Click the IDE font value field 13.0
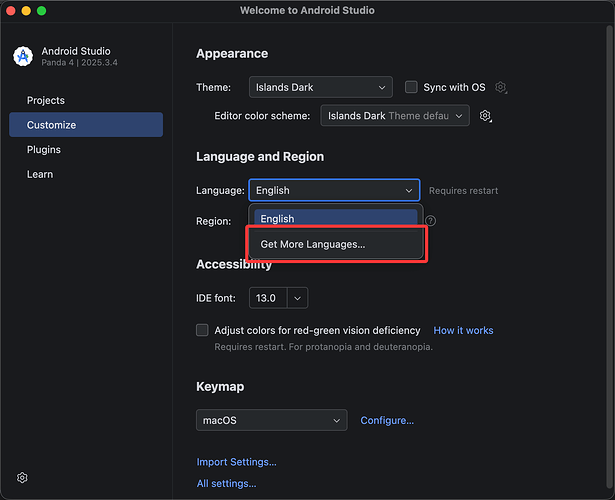615x500 pixels. [x=268, y=298]
